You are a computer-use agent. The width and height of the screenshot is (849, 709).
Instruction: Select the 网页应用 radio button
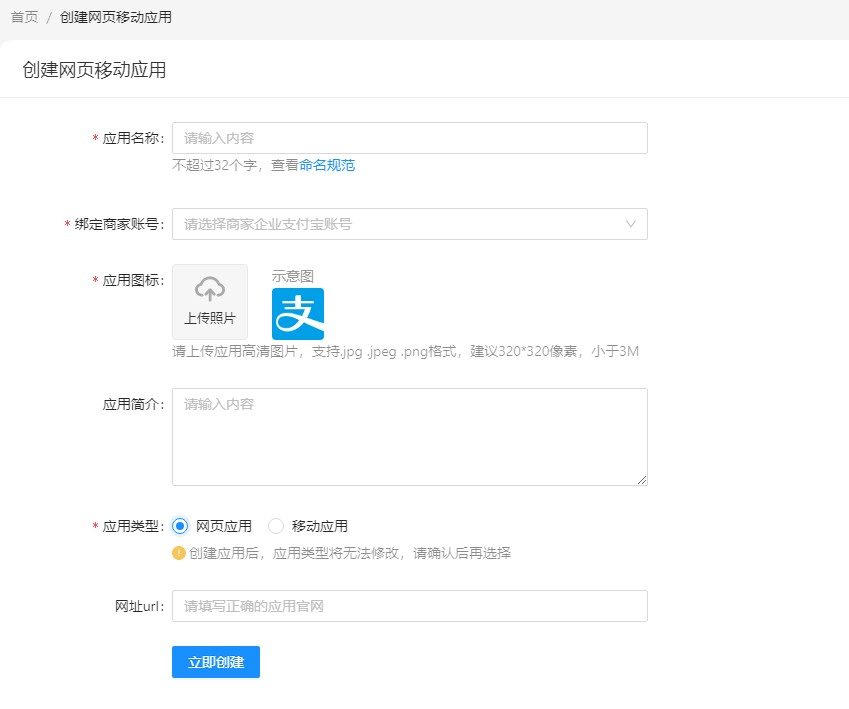(180, 526)
